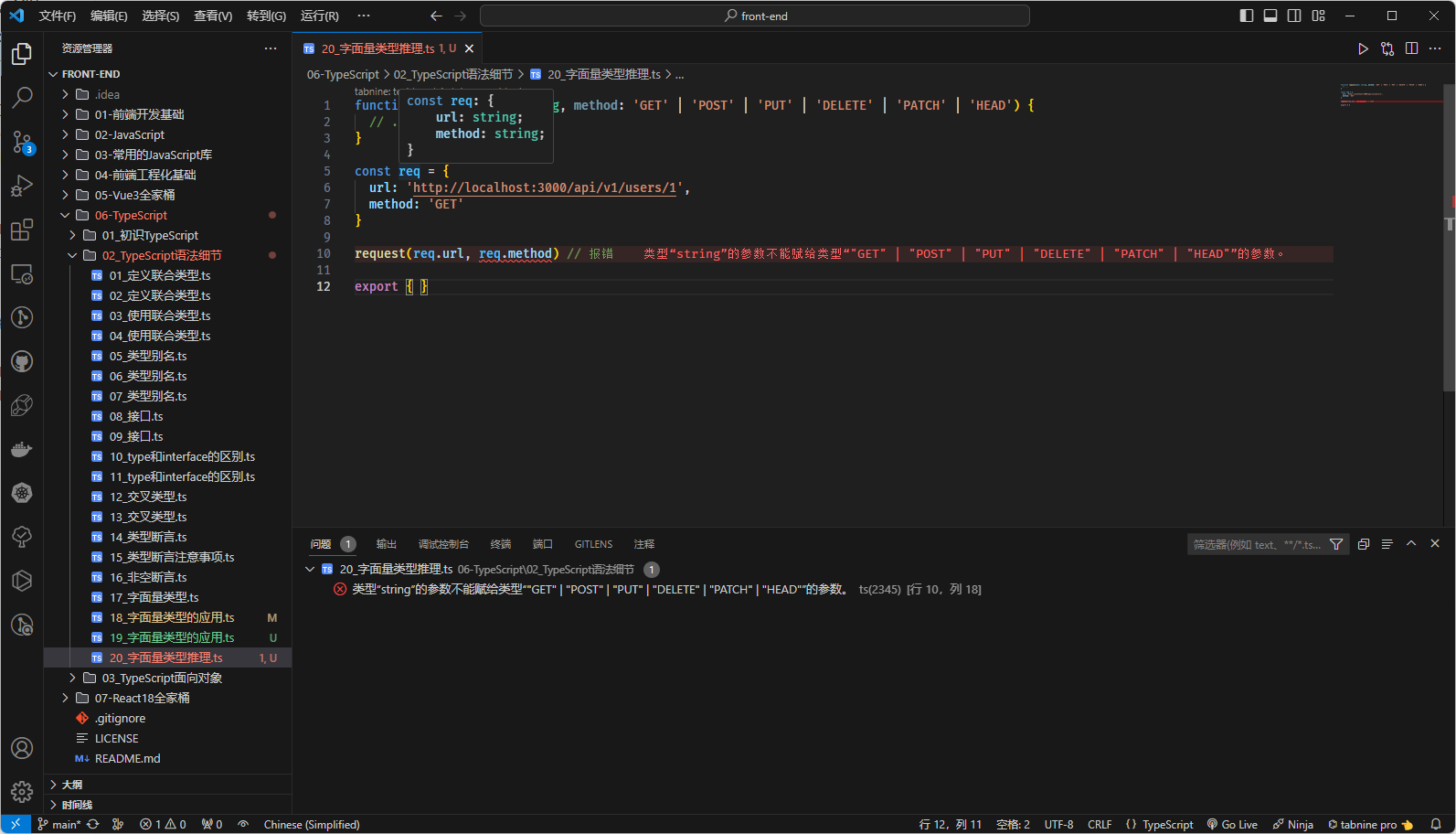Click Go Live in status bar
The height and width of the screenshot is (834, 1456).
(1232, 824)
